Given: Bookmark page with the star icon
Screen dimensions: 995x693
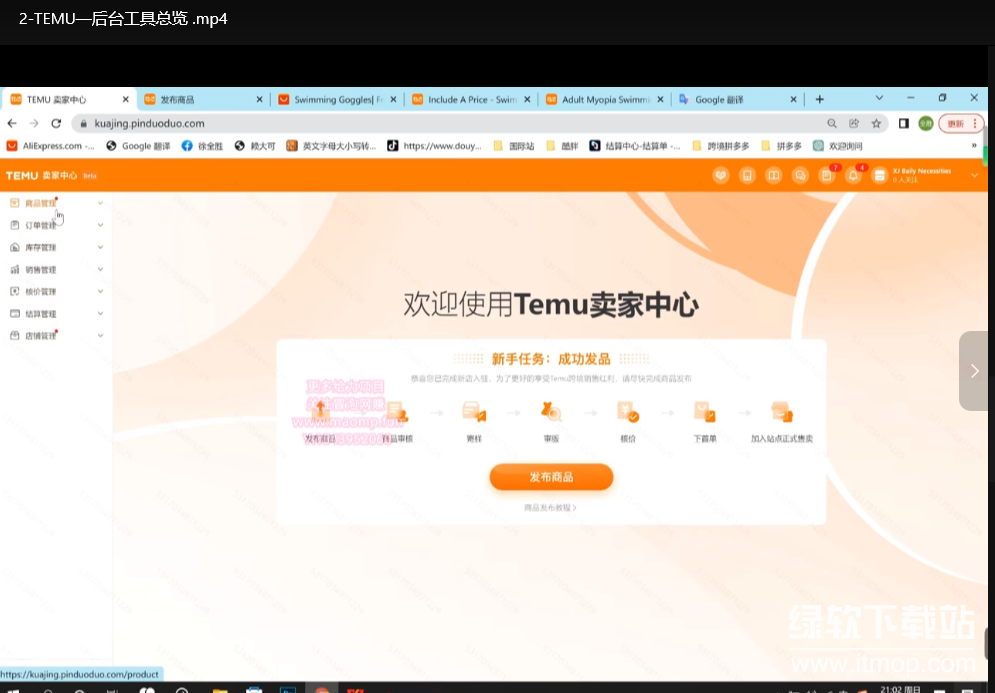Looking at the screenshot, I should click(876, 123).
